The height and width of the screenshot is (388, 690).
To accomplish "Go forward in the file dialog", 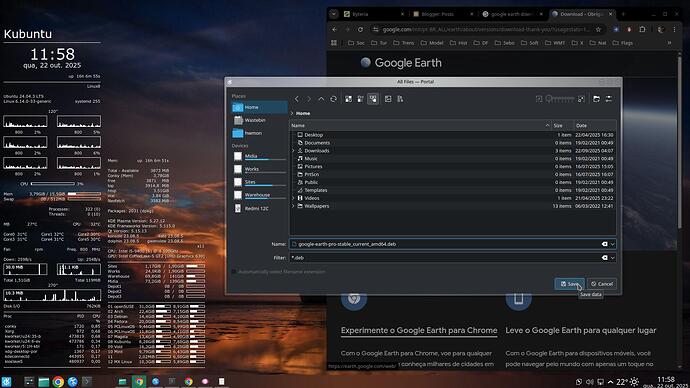I will click(309, 99).
